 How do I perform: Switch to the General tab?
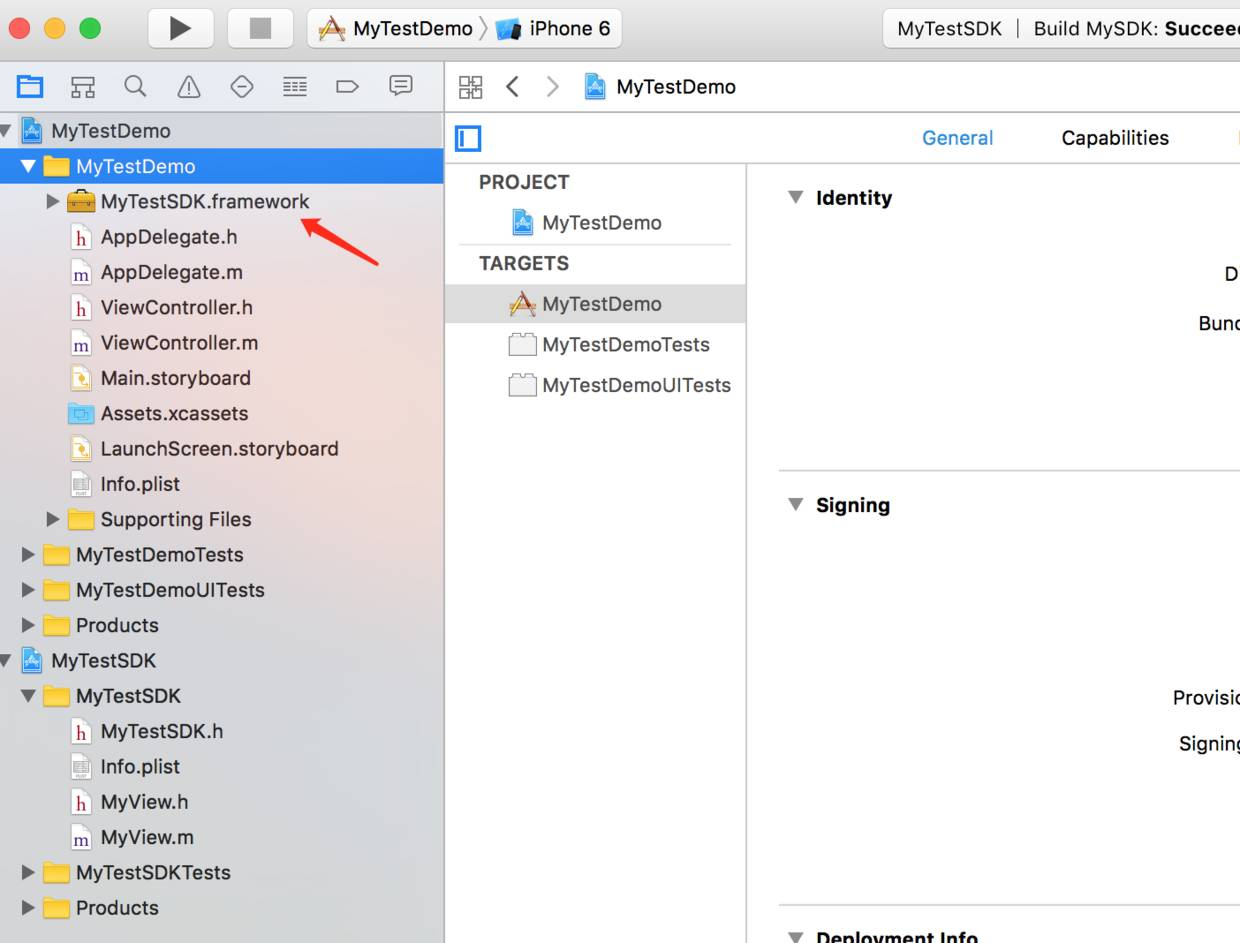(957, 138)
